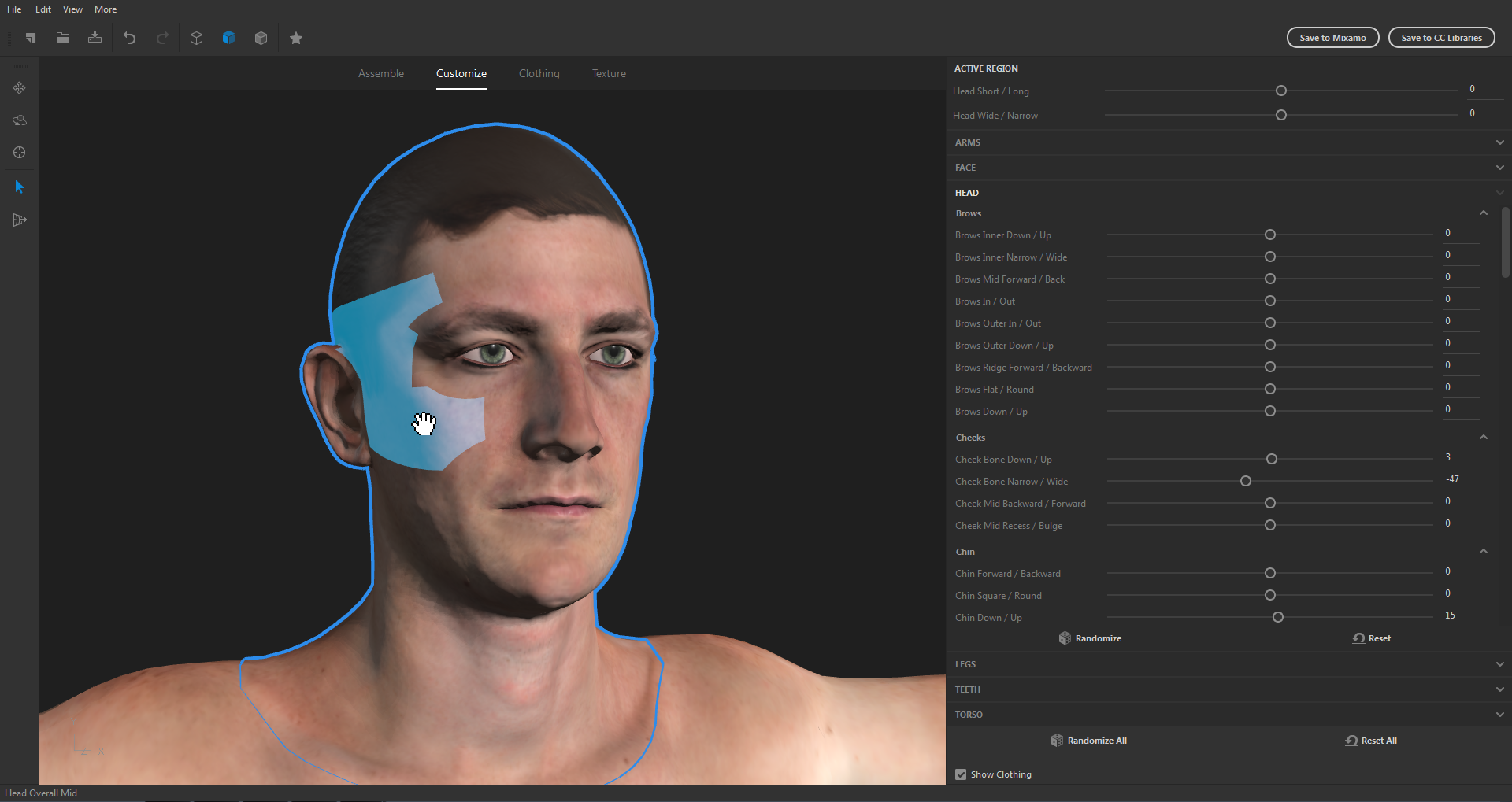Click Randomize All at panel bottom
The height and width of the screenshot is (802, 1512).
pos(1089,740)
